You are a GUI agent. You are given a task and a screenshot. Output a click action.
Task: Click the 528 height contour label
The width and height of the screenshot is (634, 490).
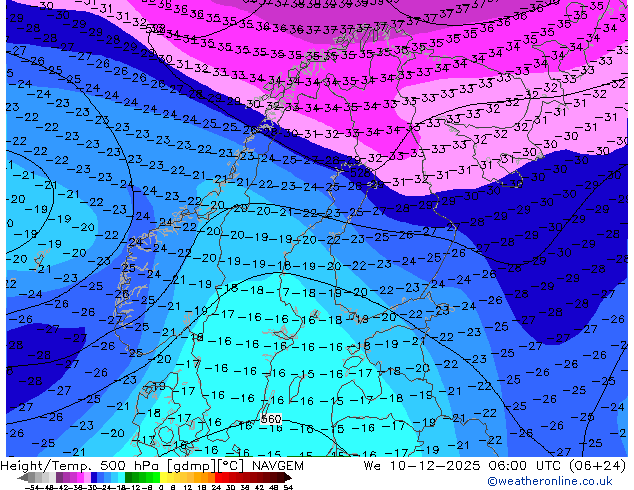tap(359, 173)
